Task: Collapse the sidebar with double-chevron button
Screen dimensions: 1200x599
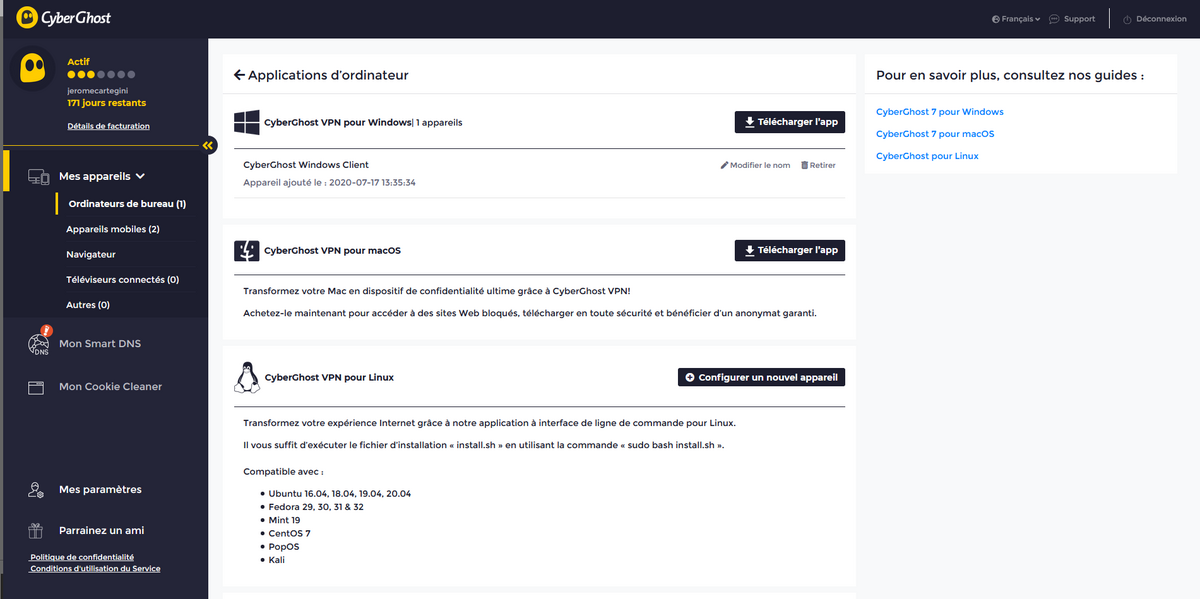Action: [208, 146]
